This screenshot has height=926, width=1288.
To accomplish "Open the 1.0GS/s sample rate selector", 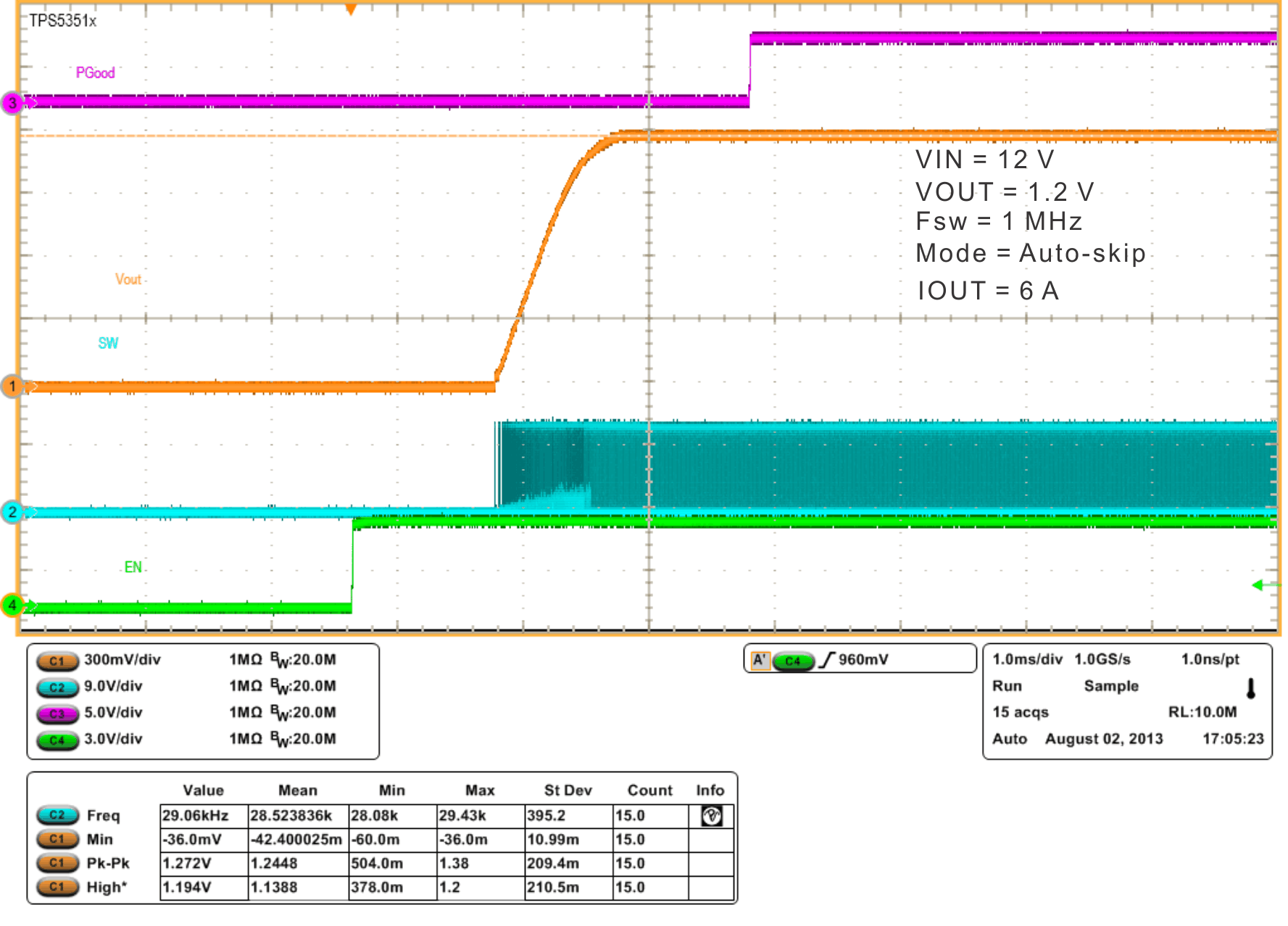I will point(1102,659).
